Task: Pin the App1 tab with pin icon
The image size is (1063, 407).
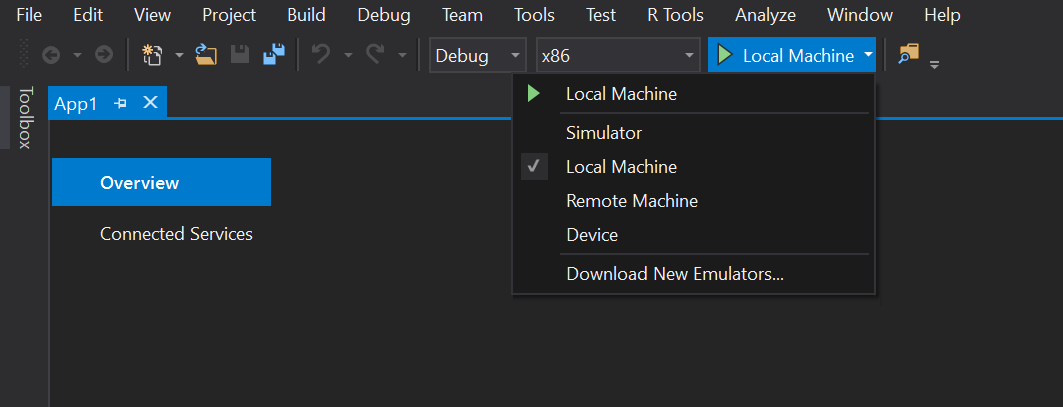Action: (x=121, y=103)
